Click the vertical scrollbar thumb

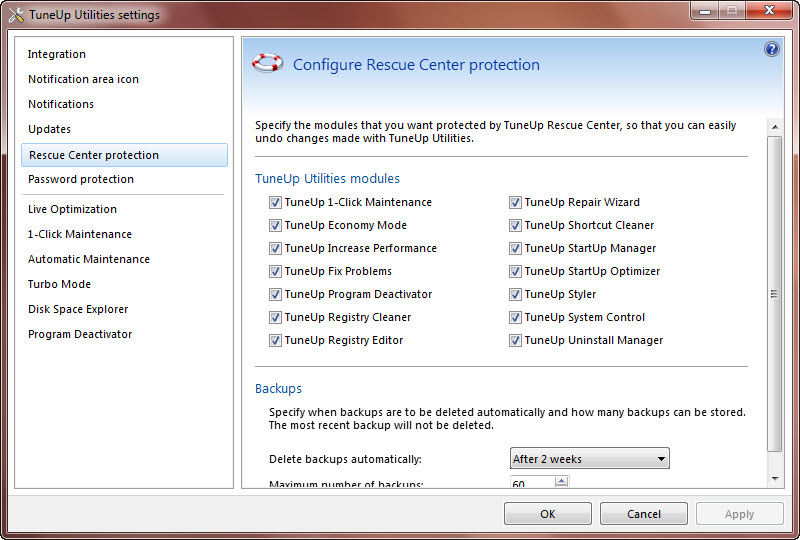(774, 294)
